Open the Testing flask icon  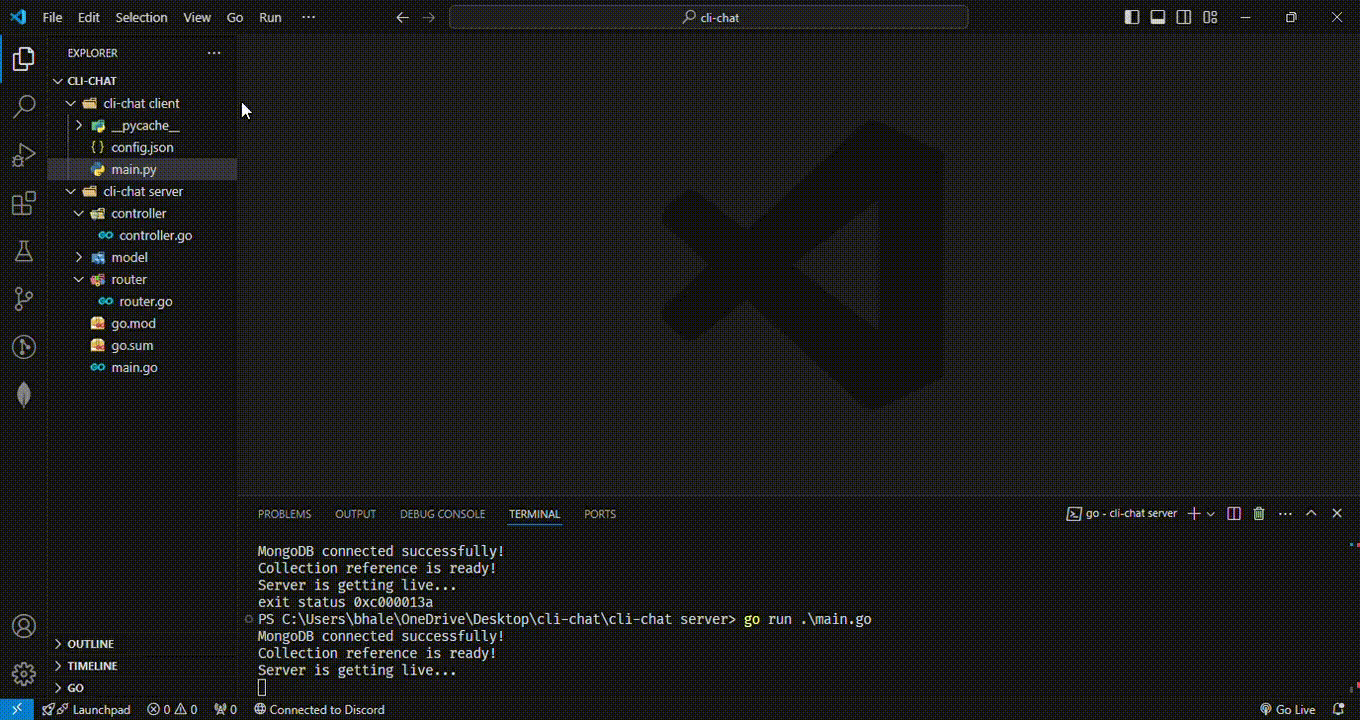click(x=24, y=251)
